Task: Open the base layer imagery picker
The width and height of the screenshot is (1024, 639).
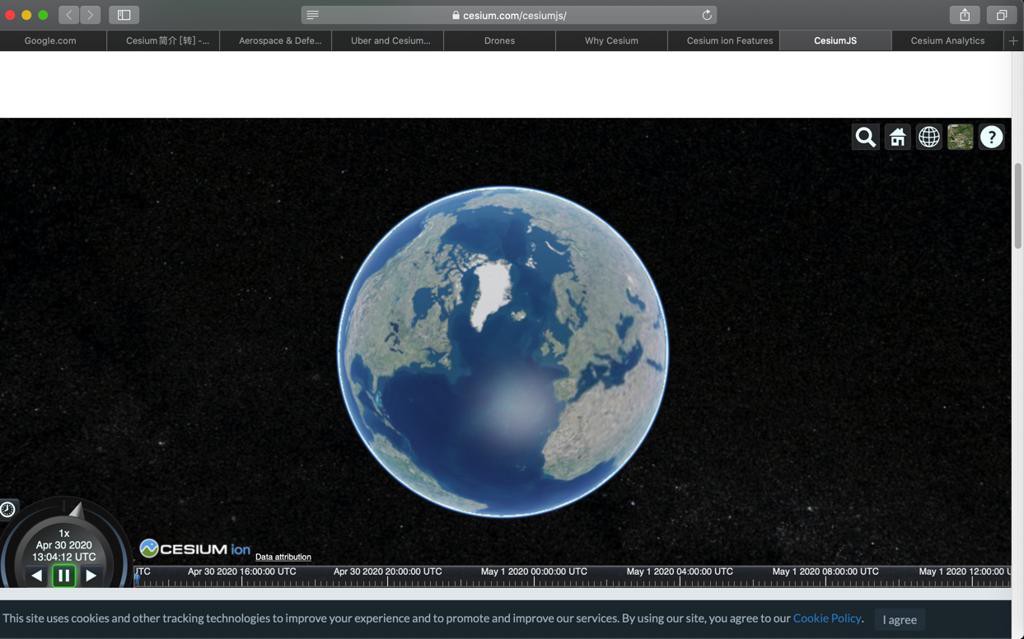Action: (x=960, y=137)
